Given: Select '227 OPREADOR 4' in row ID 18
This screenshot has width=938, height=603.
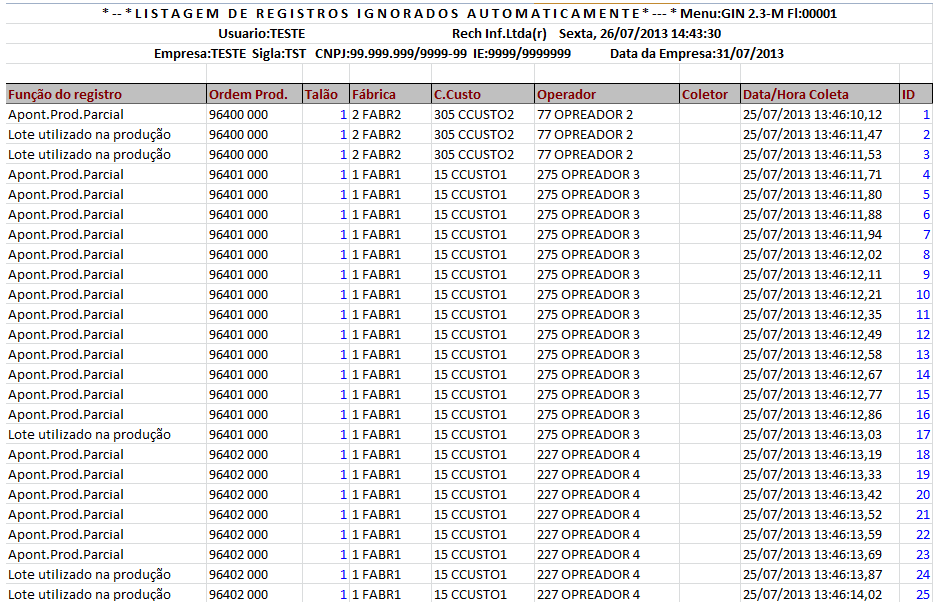Looking at the screenshot, I should pyautogui.click(x=588, y=455).
